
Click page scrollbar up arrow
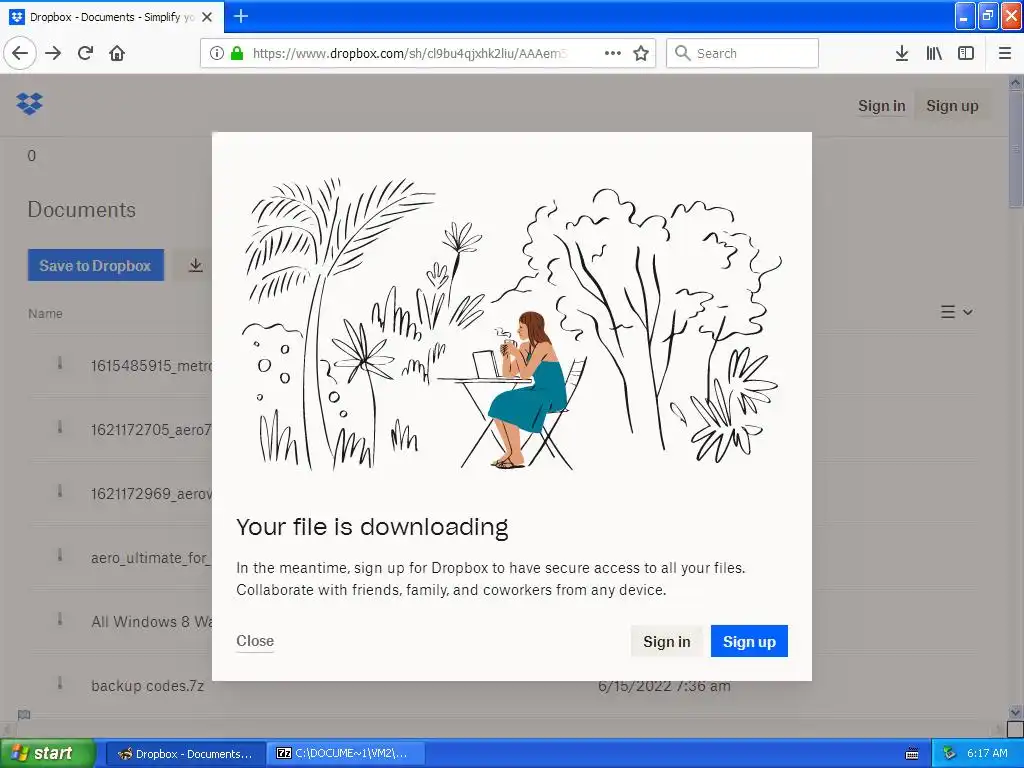1016,82
